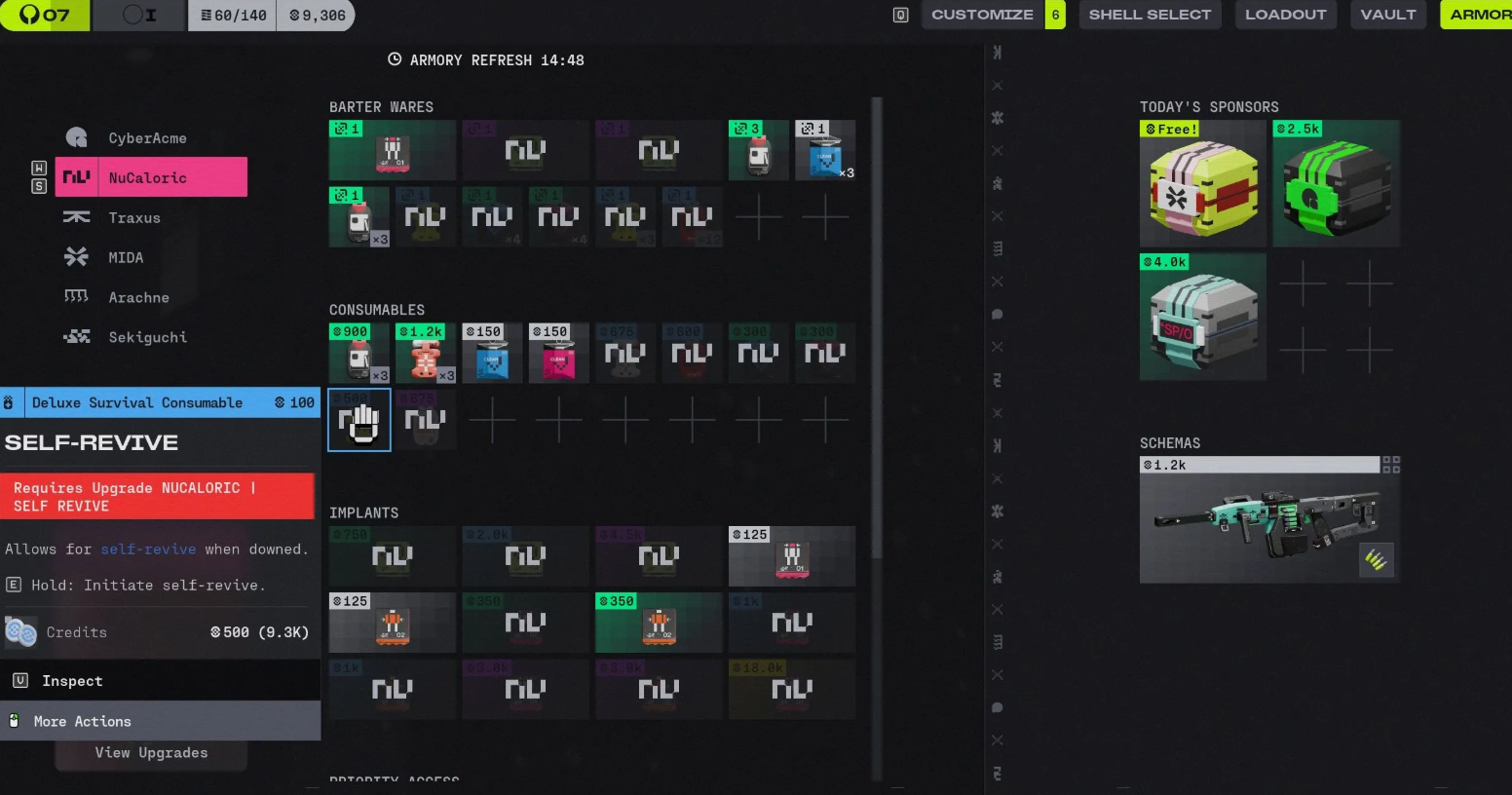Switch to the Traxus faction
1512x795 pixels.
[x=134, y=218]
